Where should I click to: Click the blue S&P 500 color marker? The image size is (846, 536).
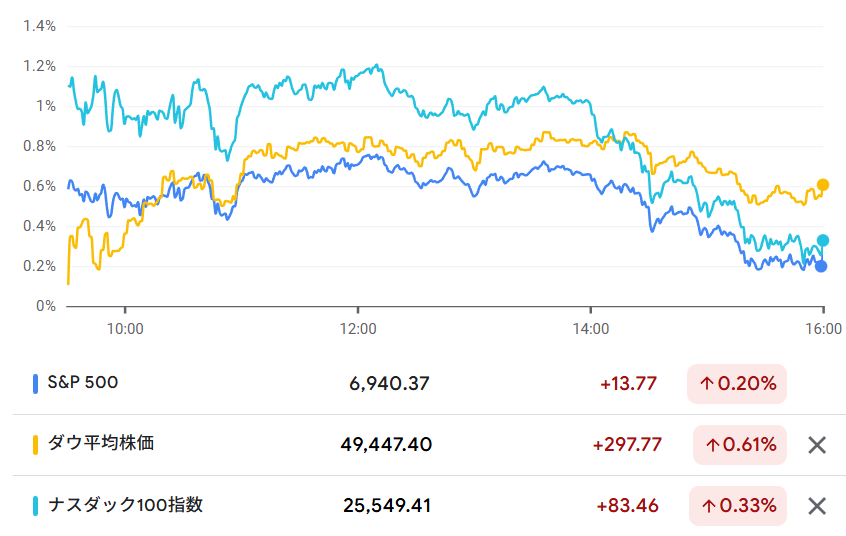[x=36, y=383]
